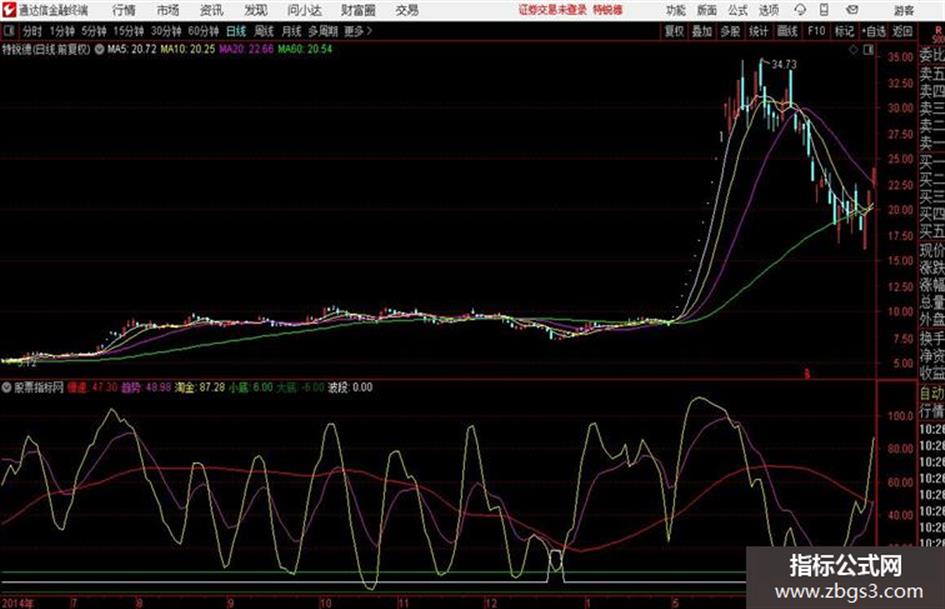Viewport: 945px width, 609px height.
Task: Click the 2014年 date axis label
Action: pyautogui.click(x=18, y=602)
